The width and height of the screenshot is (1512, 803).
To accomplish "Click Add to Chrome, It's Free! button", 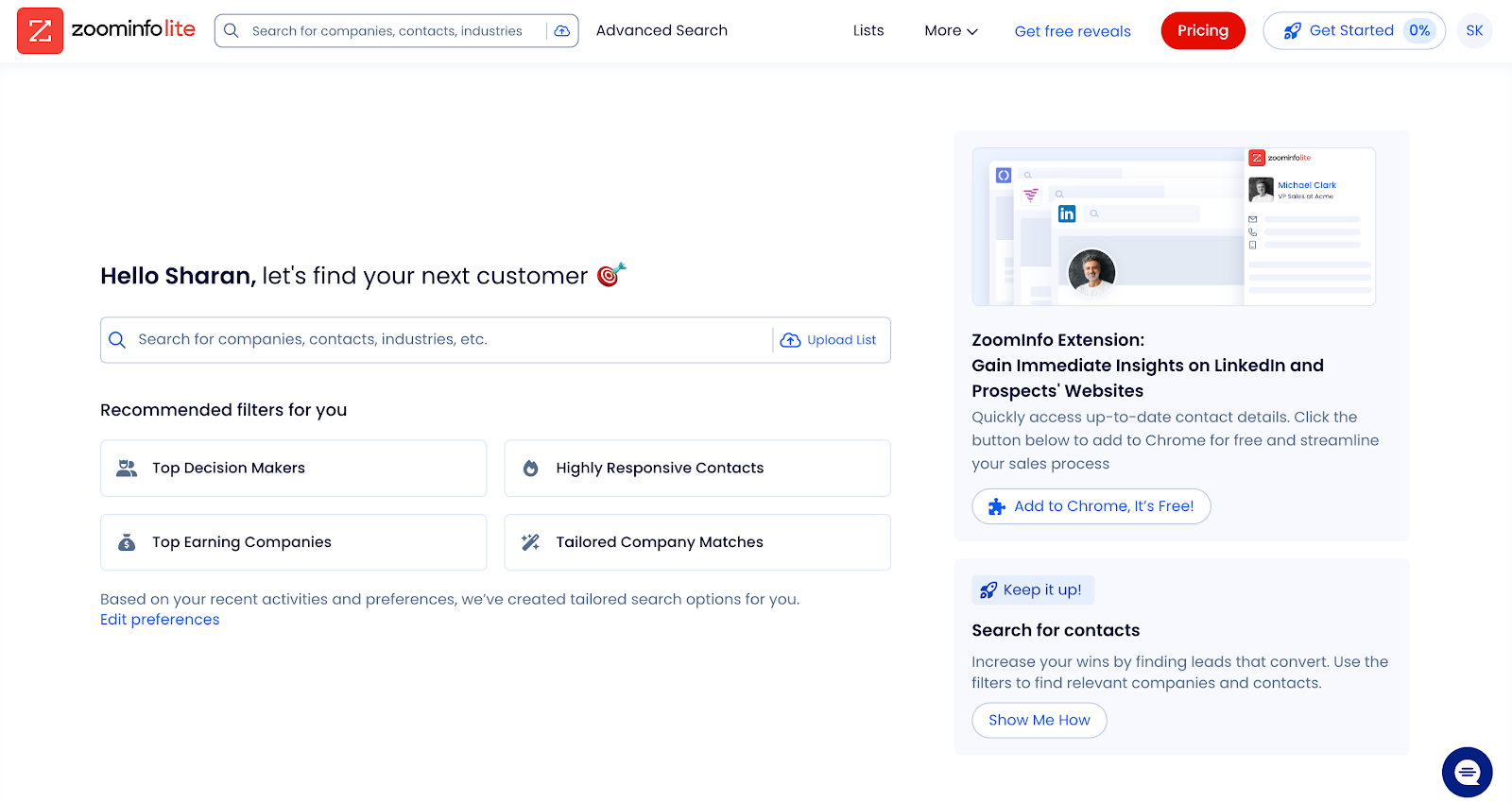I will click(1091, 506).
